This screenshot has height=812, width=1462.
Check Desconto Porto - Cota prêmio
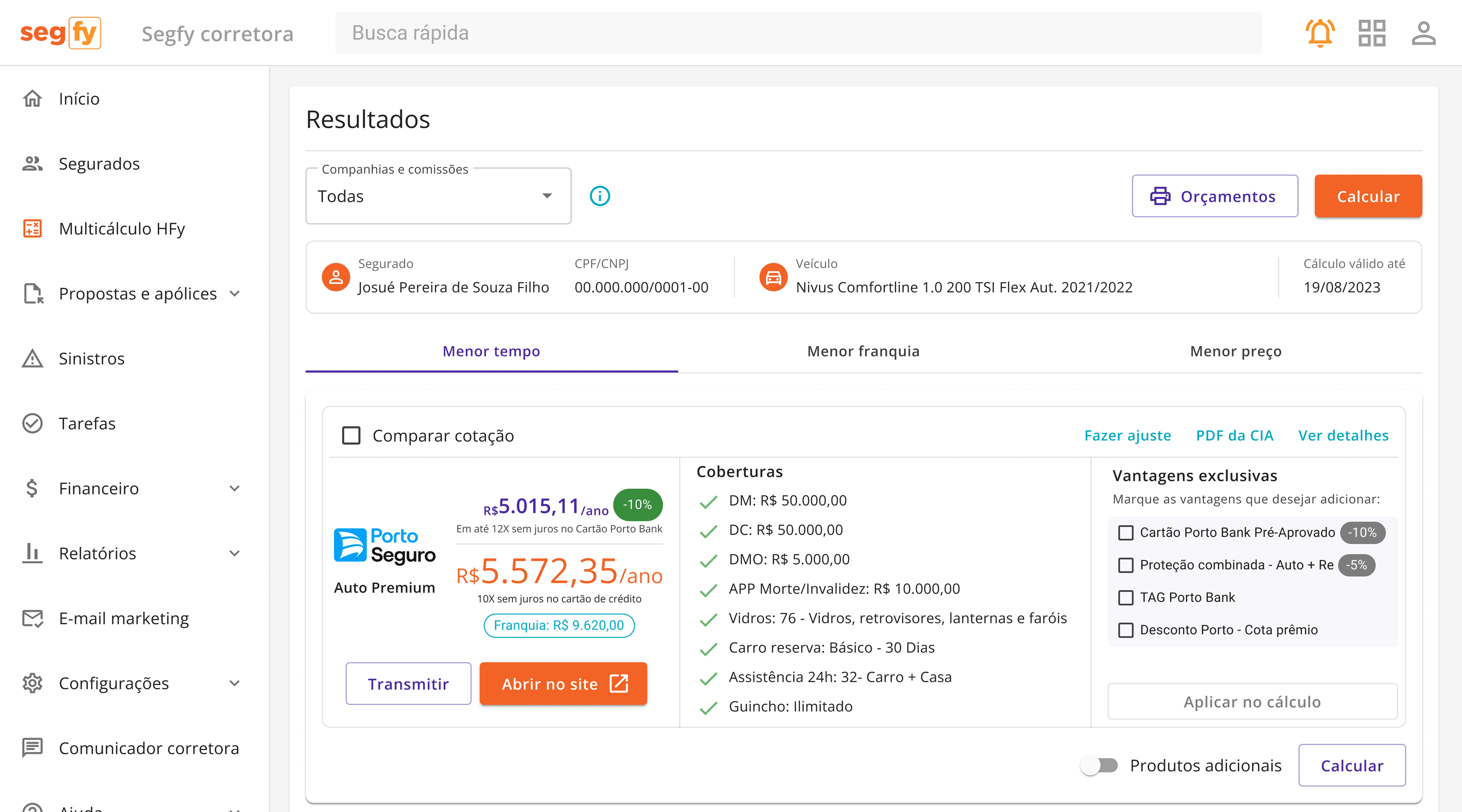(1125, 630)
